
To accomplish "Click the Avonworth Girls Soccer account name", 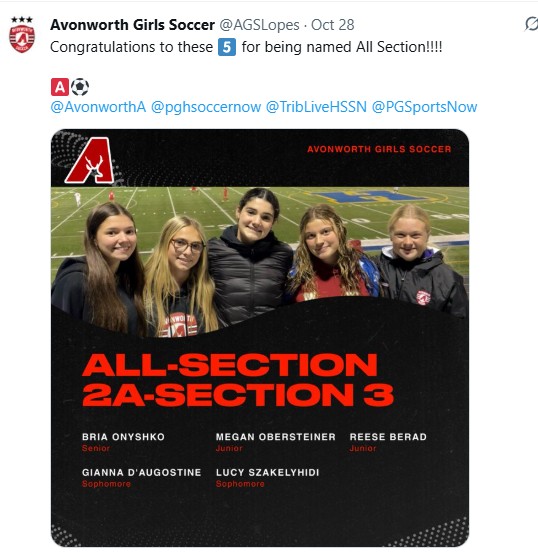I will click(132, 25).
